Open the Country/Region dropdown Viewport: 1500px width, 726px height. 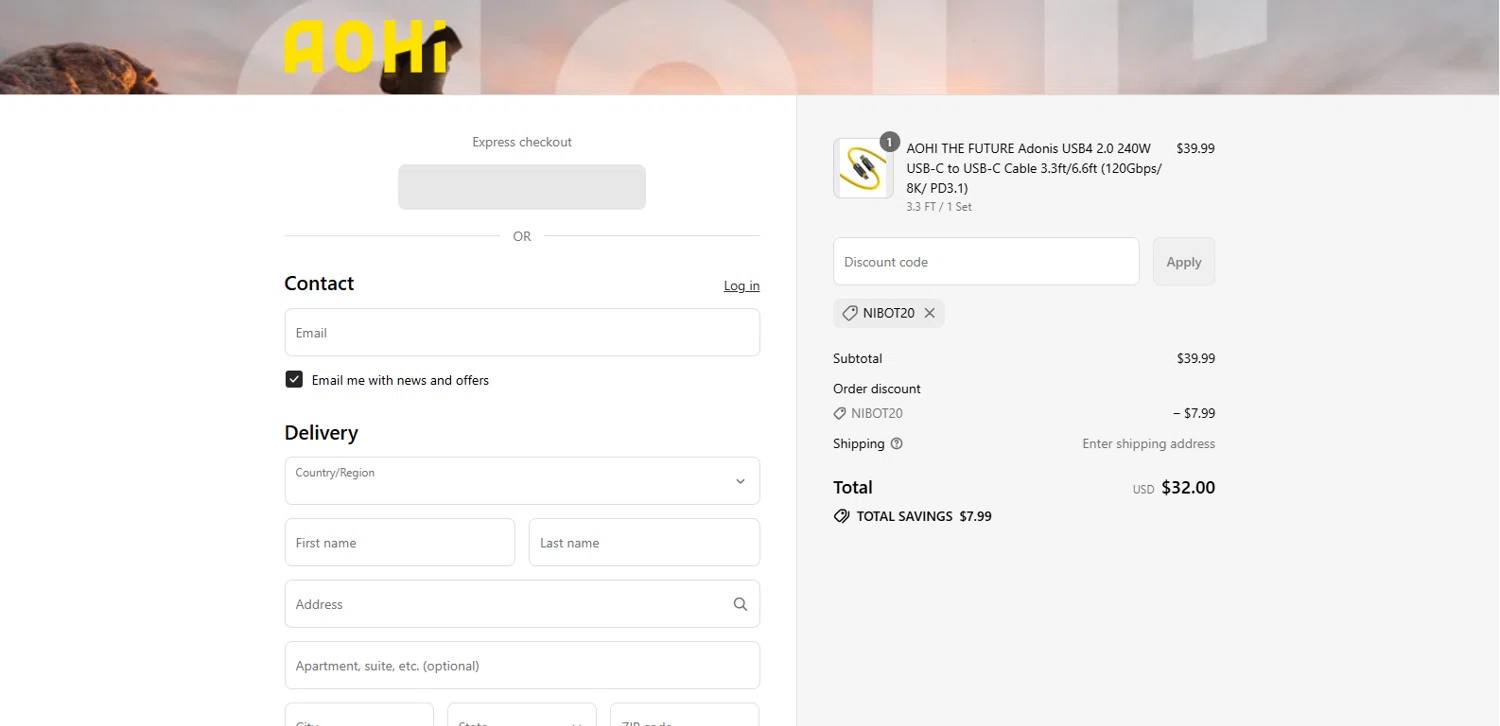(x=522, y=481)
